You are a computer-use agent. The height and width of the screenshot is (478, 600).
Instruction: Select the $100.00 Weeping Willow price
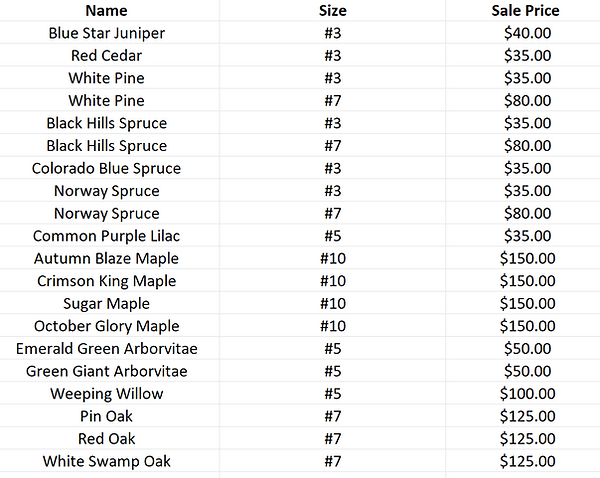525,393
